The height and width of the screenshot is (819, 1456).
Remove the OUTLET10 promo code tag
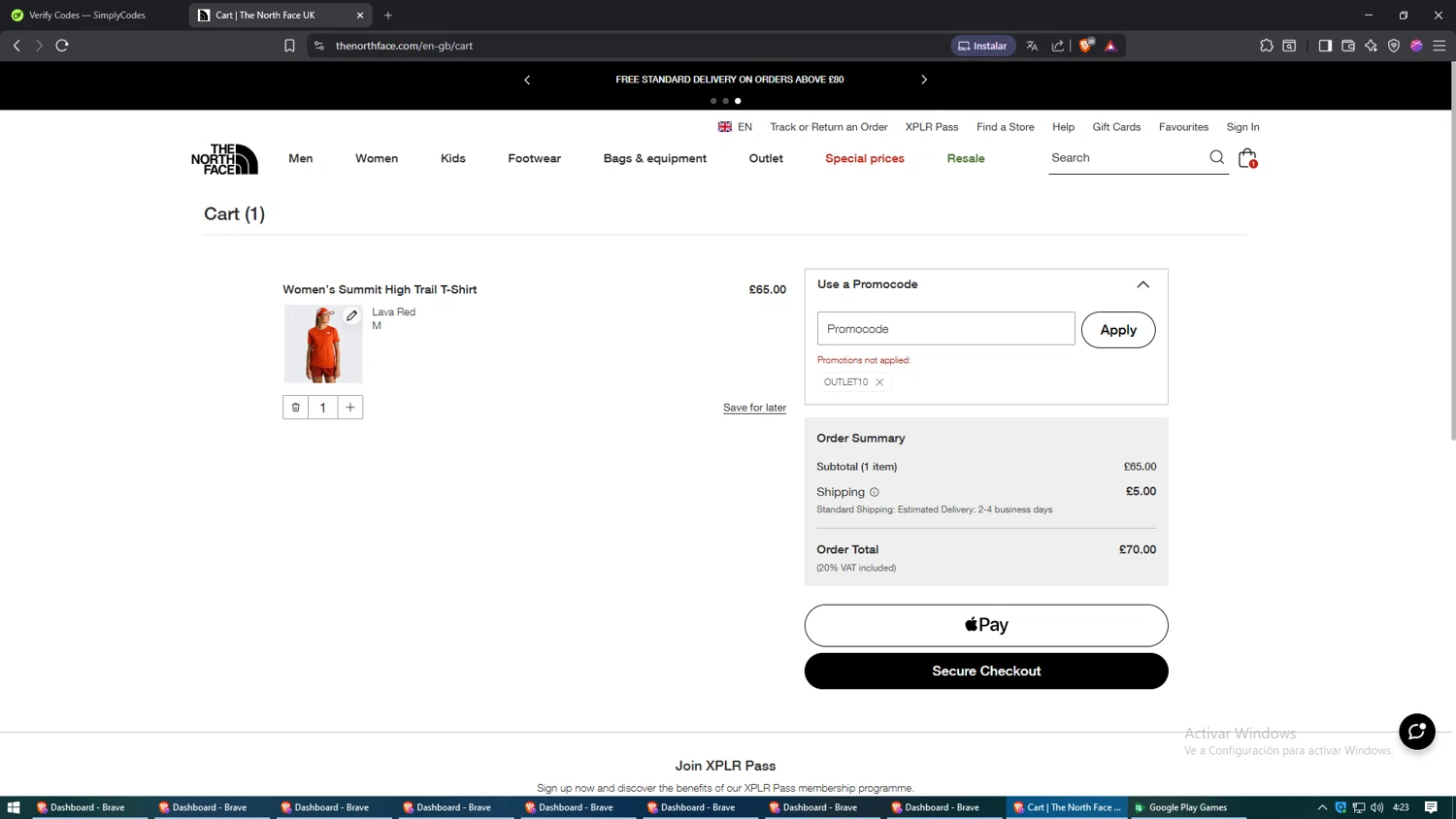tap(879, 382)
